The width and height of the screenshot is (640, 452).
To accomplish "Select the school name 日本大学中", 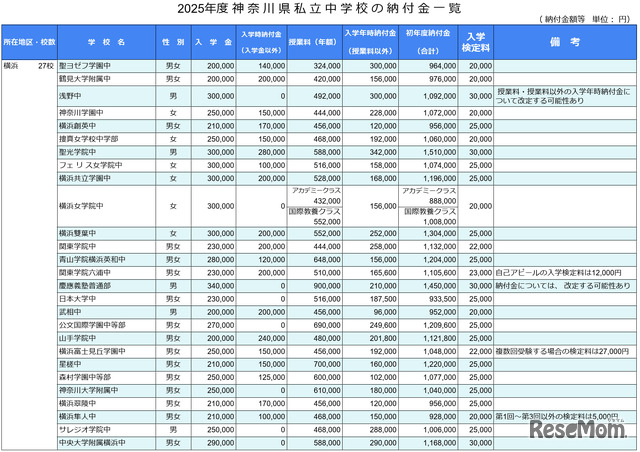I will [78, 298].
